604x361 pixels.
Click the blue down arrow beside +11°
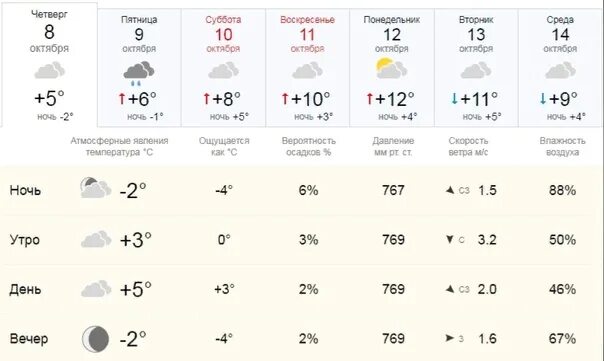455,99
